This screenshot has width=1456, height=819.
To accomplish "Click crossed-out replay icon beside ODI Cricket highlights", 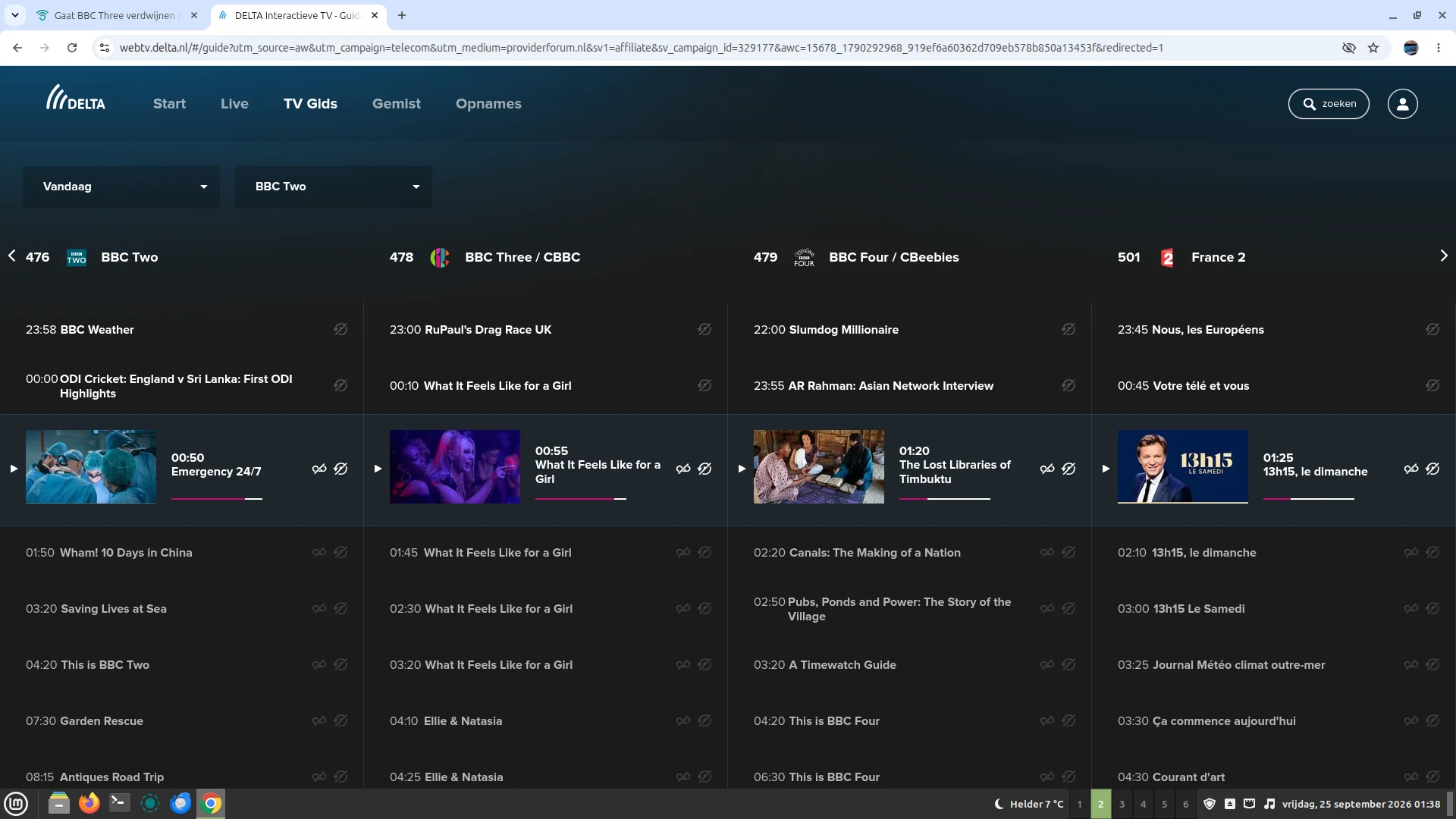I will coord(340,385).
